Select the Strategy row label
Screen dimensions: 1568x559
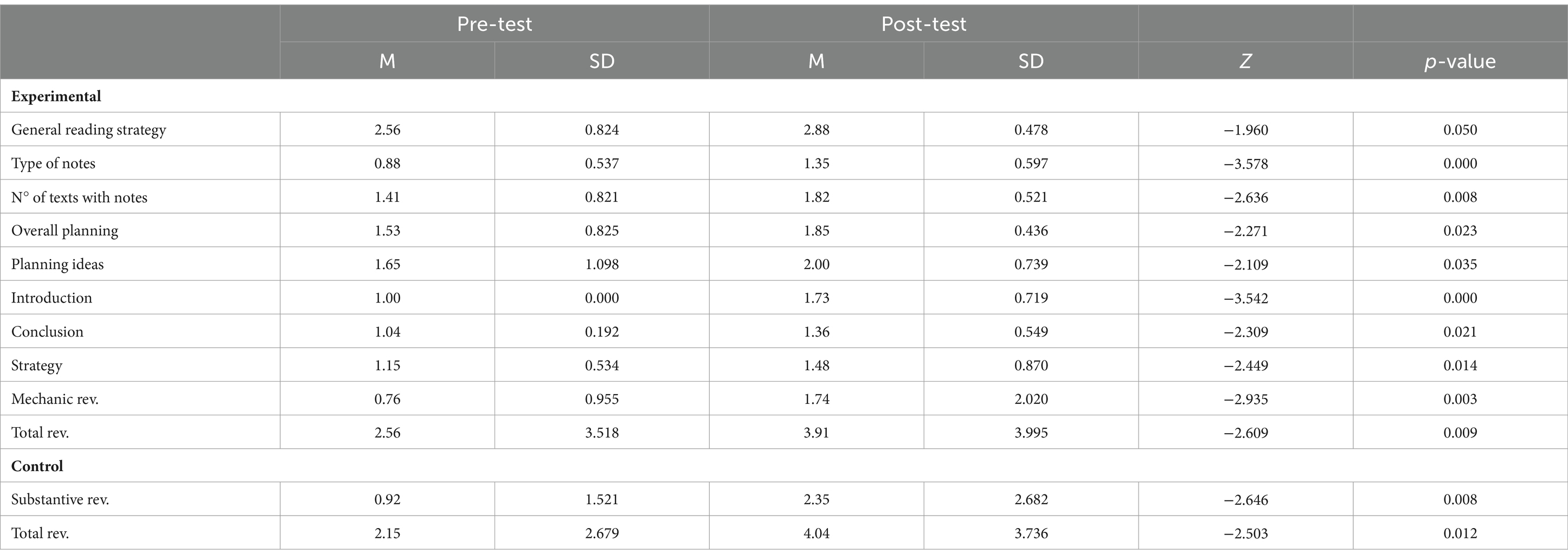click(x=36, y=365)
